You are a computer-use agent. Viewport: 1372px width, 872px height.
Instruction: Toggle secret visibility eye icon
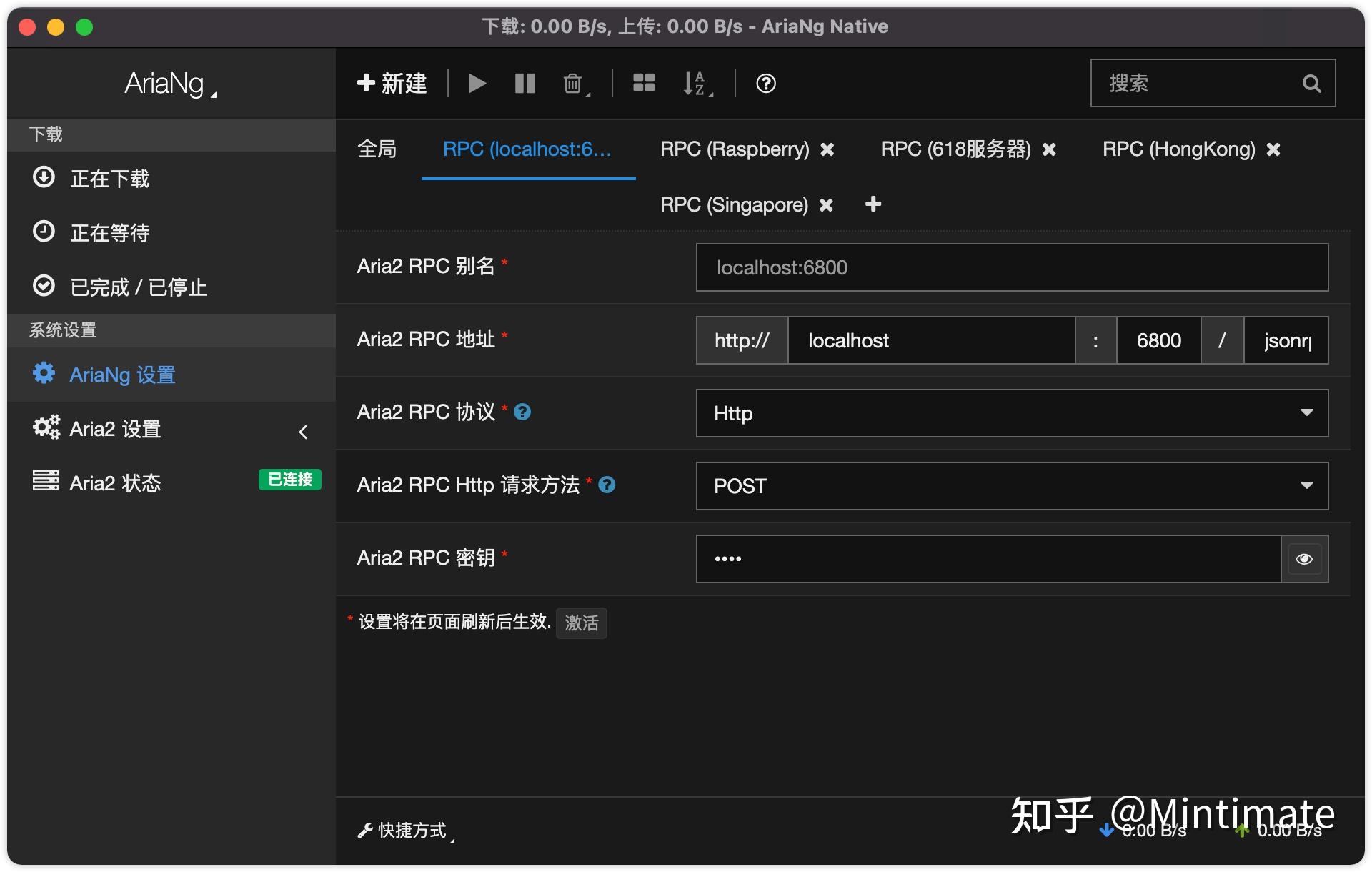[x=1304, y=559]
